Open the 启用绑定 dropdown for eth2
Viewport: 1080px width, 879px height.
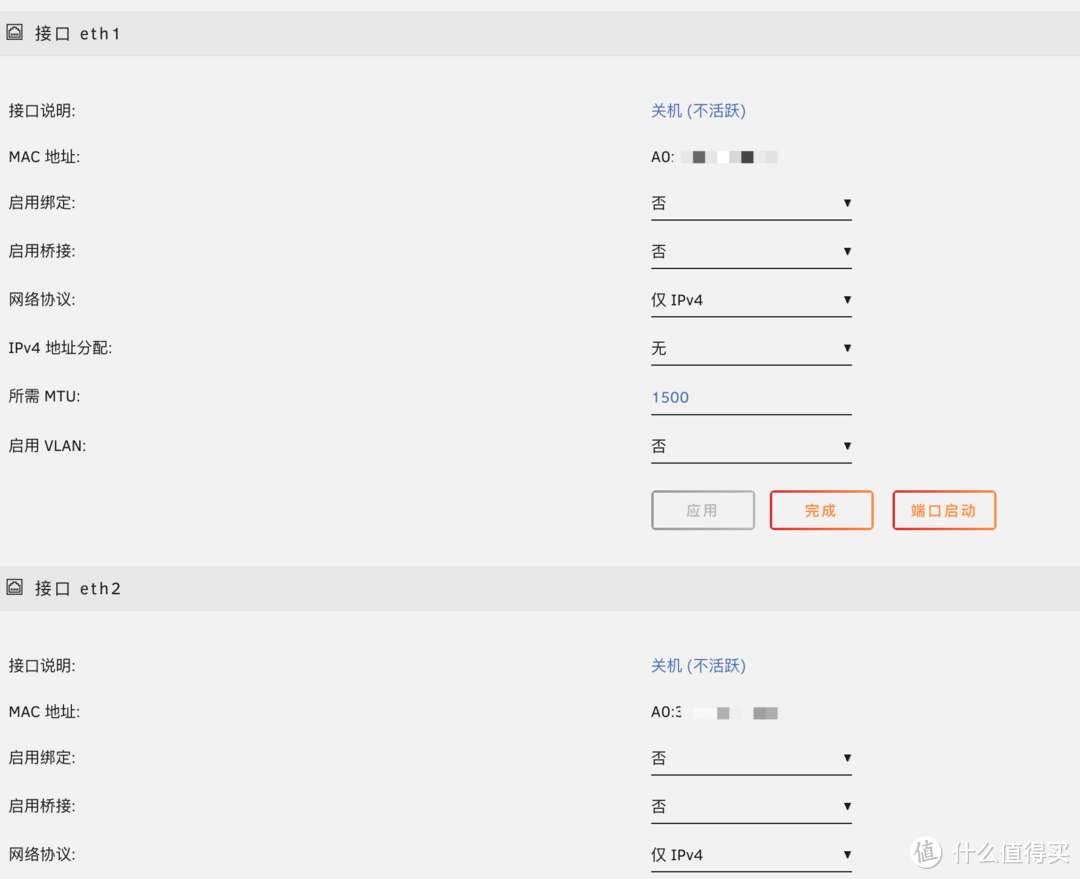pos(751,757)
